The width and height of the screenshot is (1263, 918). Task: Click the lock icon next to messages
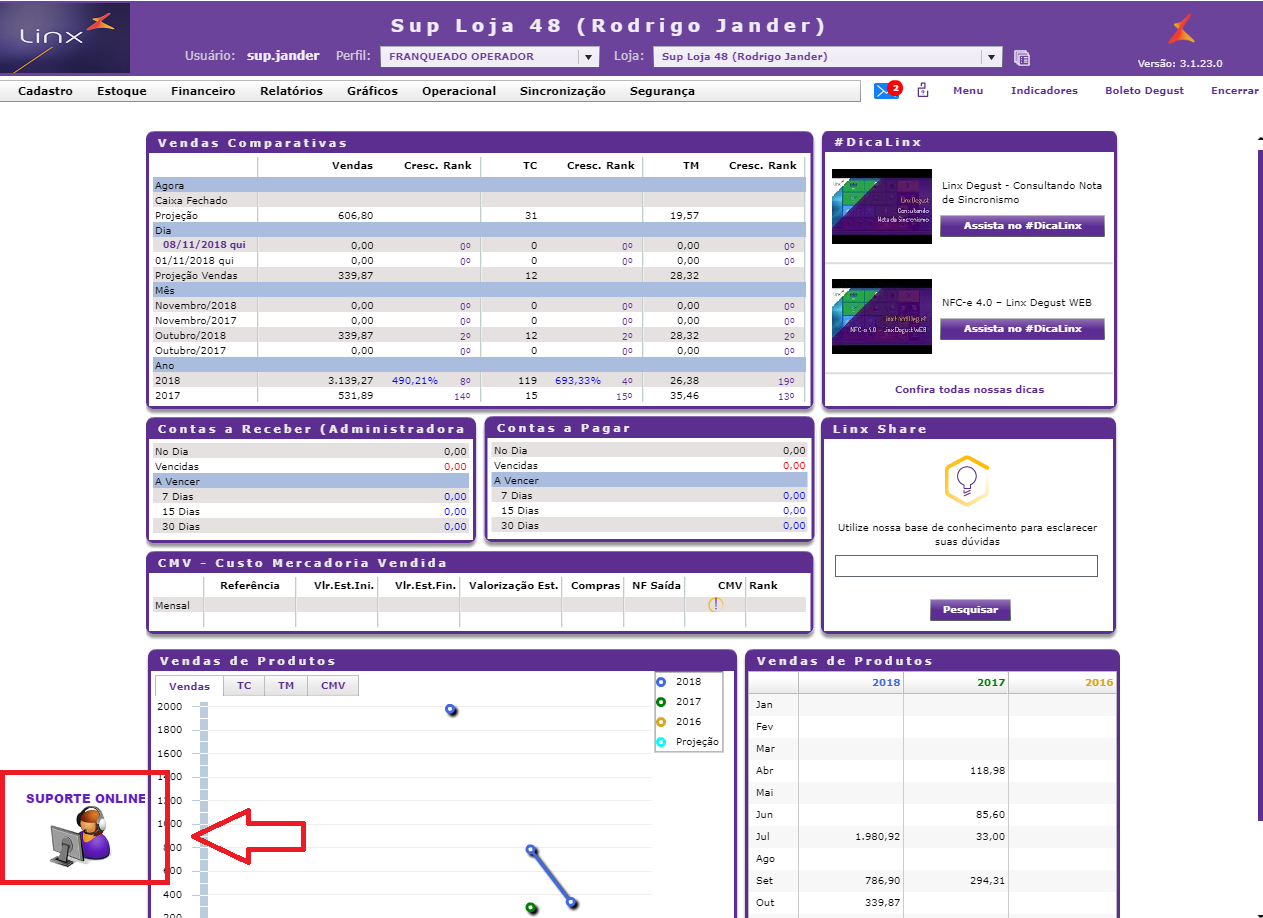pos(923,90)
